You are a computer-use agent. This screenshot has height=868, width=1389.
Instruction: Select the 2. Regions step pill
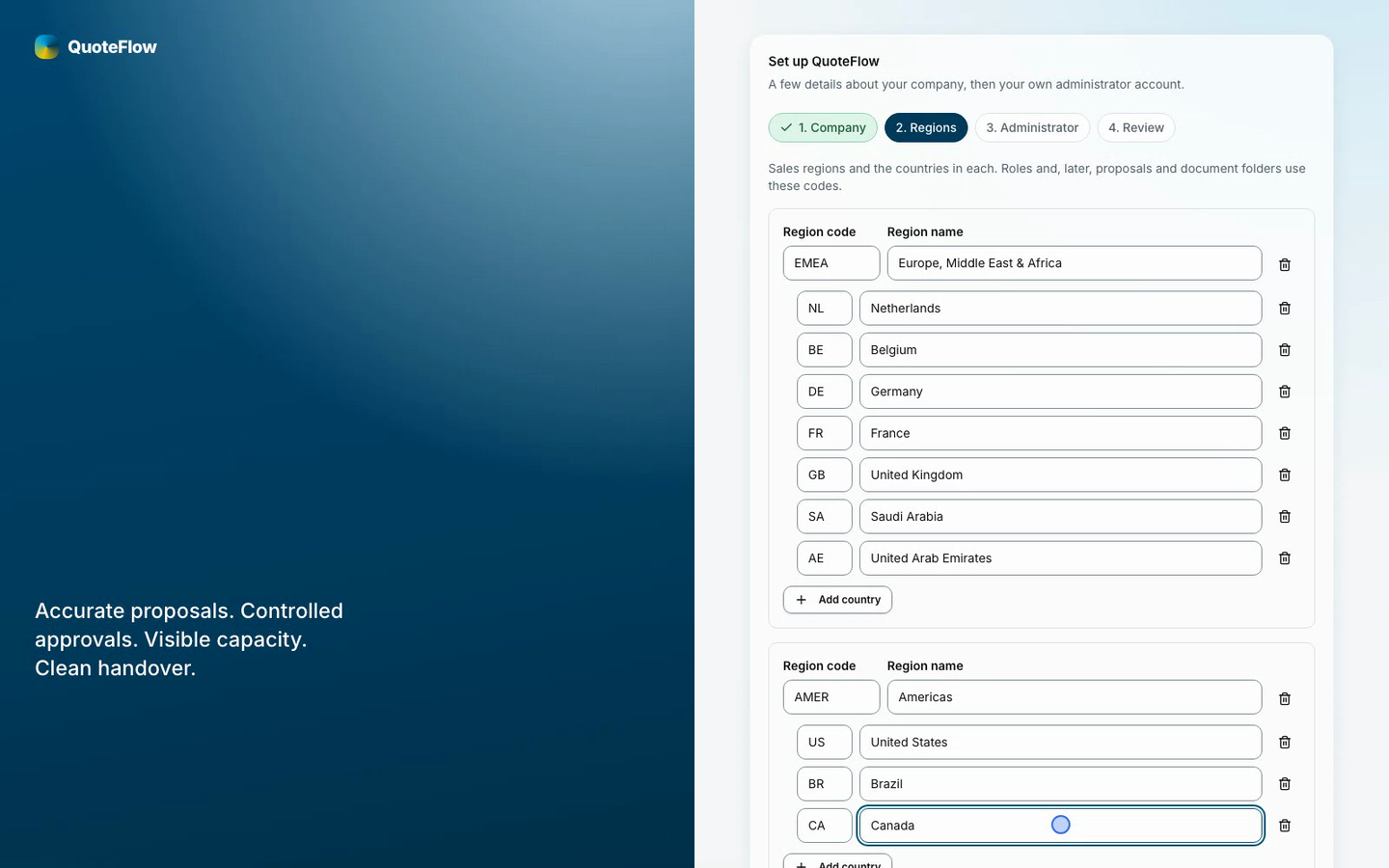[926, 127]
